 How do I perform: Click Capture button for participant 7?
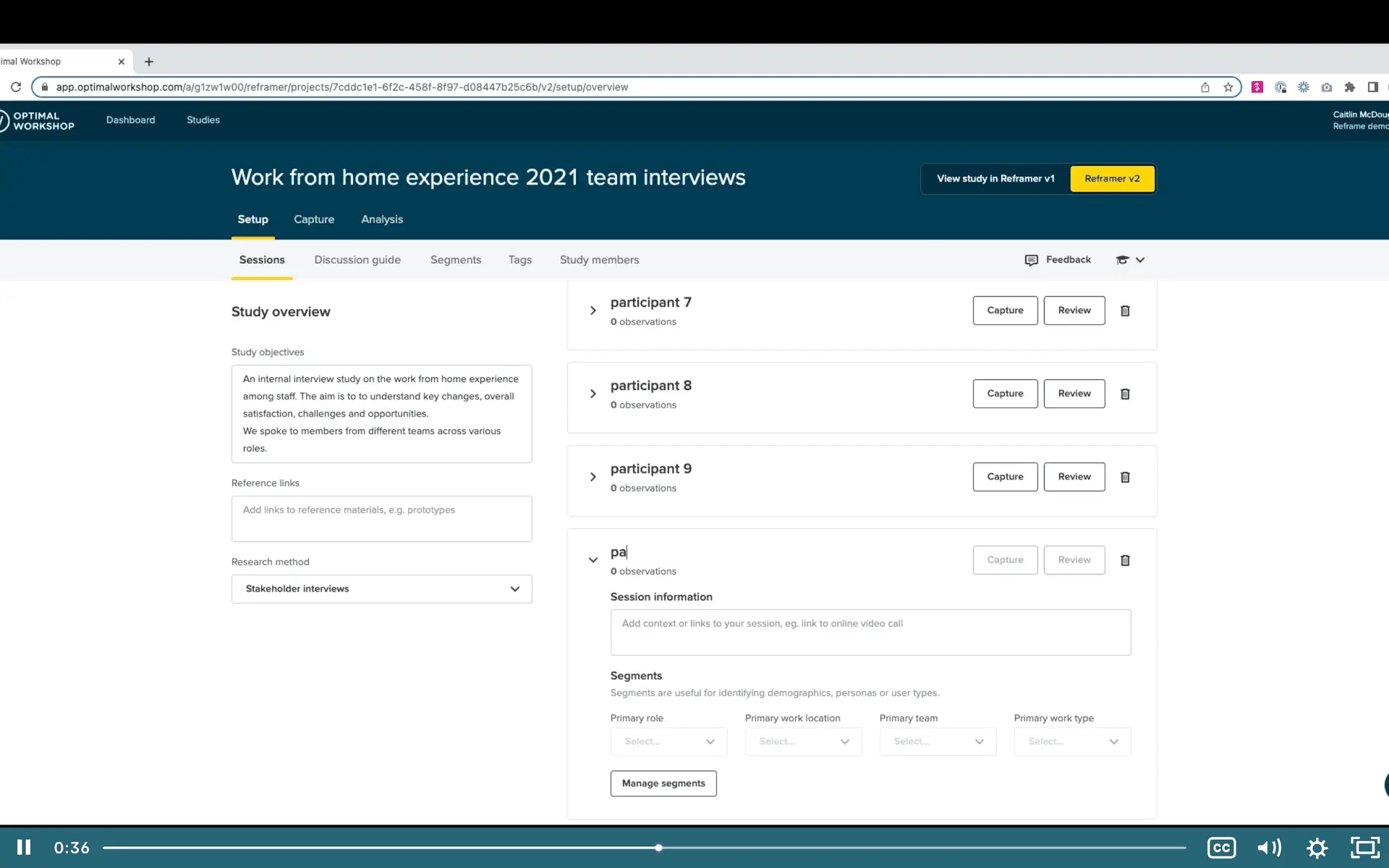(x=1005, y=310)
